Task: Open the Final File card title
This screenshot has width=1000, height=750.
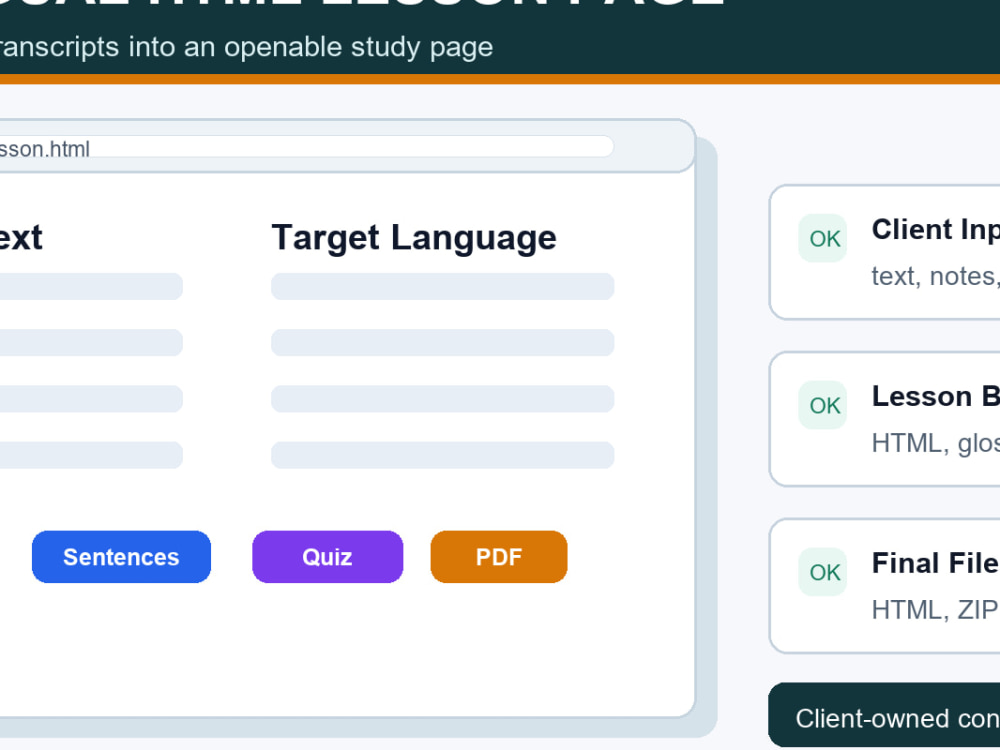Action: point(936,564)
